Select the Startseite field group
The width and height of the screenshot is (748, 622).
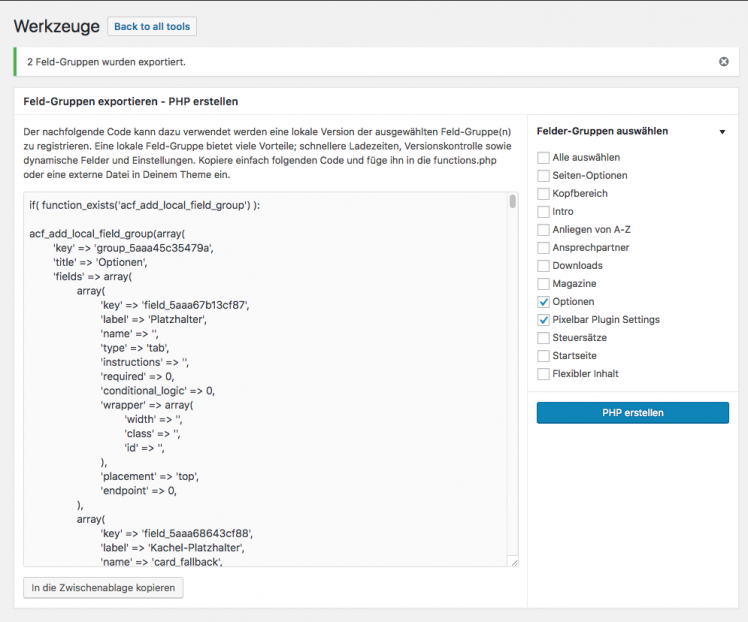point(543,356)
